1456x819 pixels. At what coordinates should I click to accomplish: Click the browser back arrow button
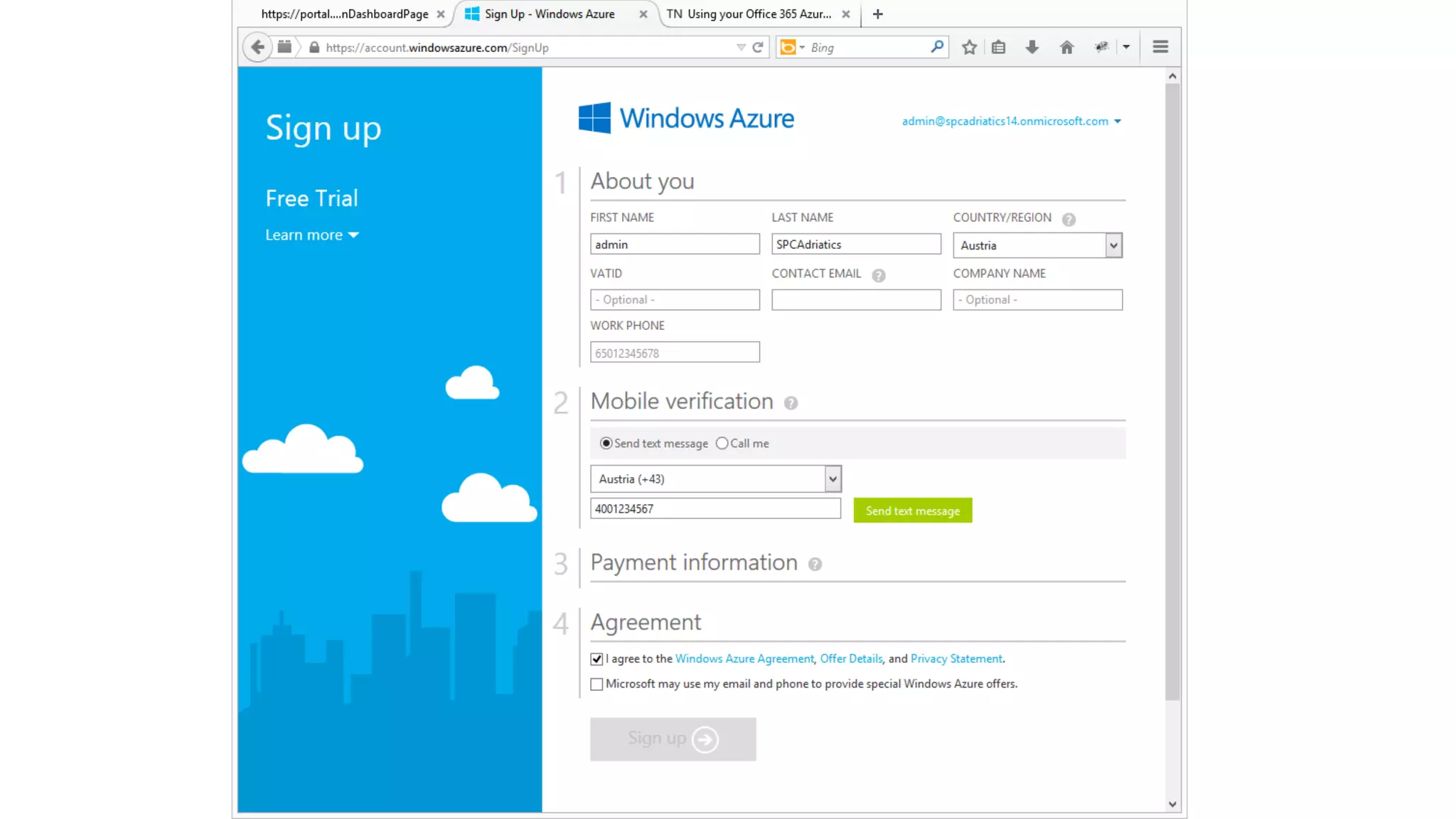click(257, 48)
